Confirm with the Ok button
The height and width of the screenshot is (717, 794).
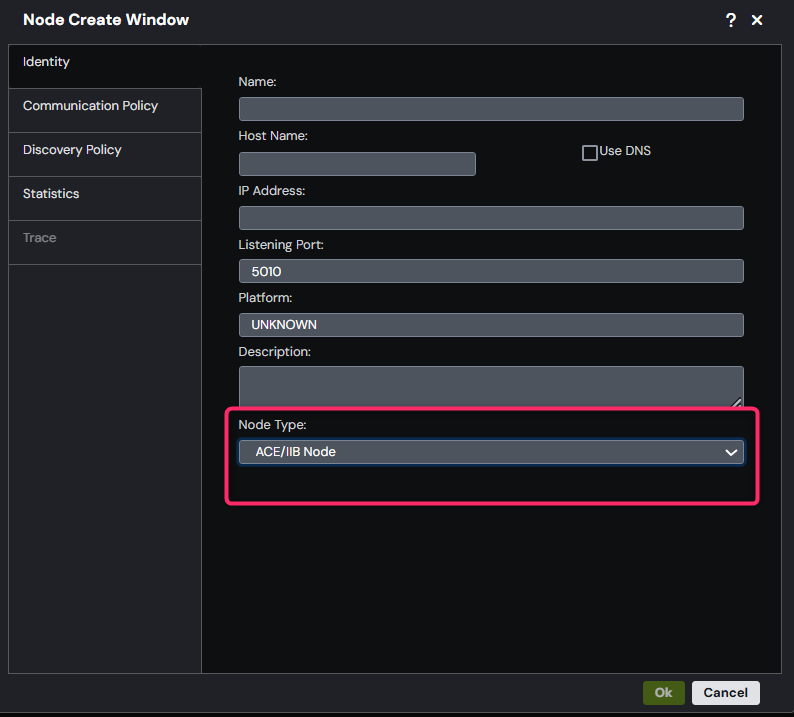click(x=663, y=693)
